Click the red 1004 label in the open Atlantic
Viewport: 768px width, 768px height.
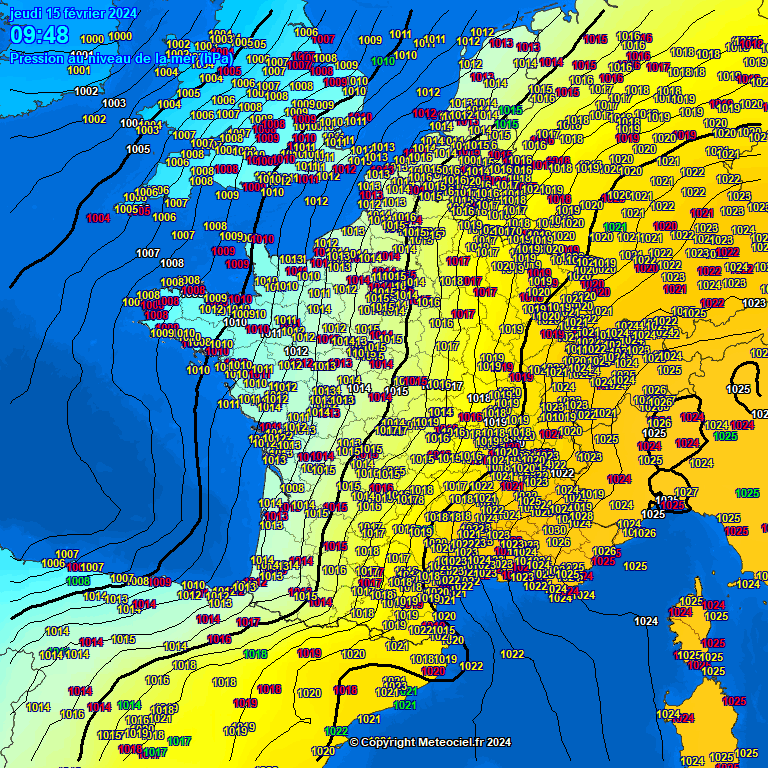99,218
